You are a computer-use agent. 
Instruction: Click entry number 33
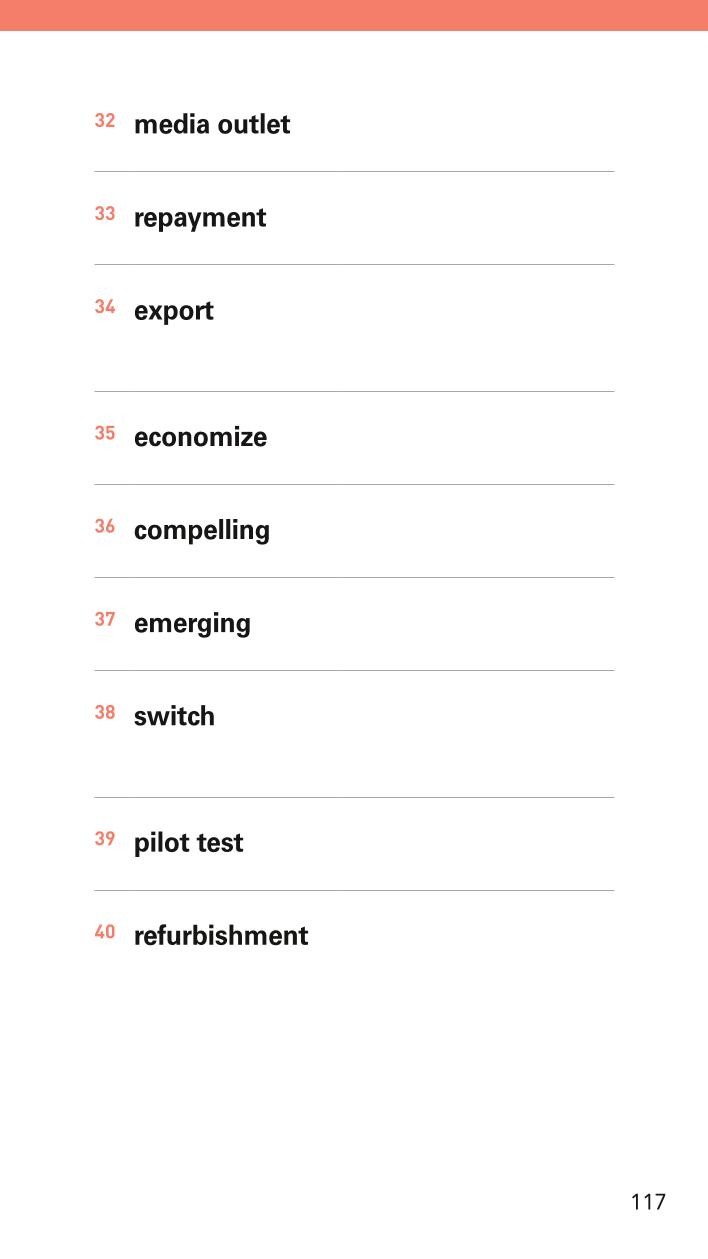coord(105,214)
